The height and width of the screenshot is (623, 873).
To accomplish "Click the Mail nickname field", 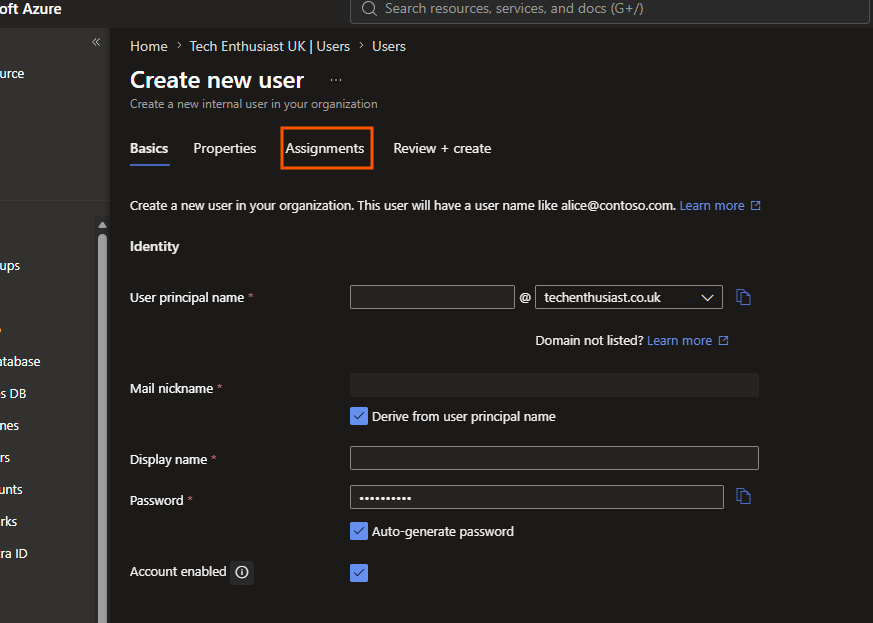I will (554, 385).
